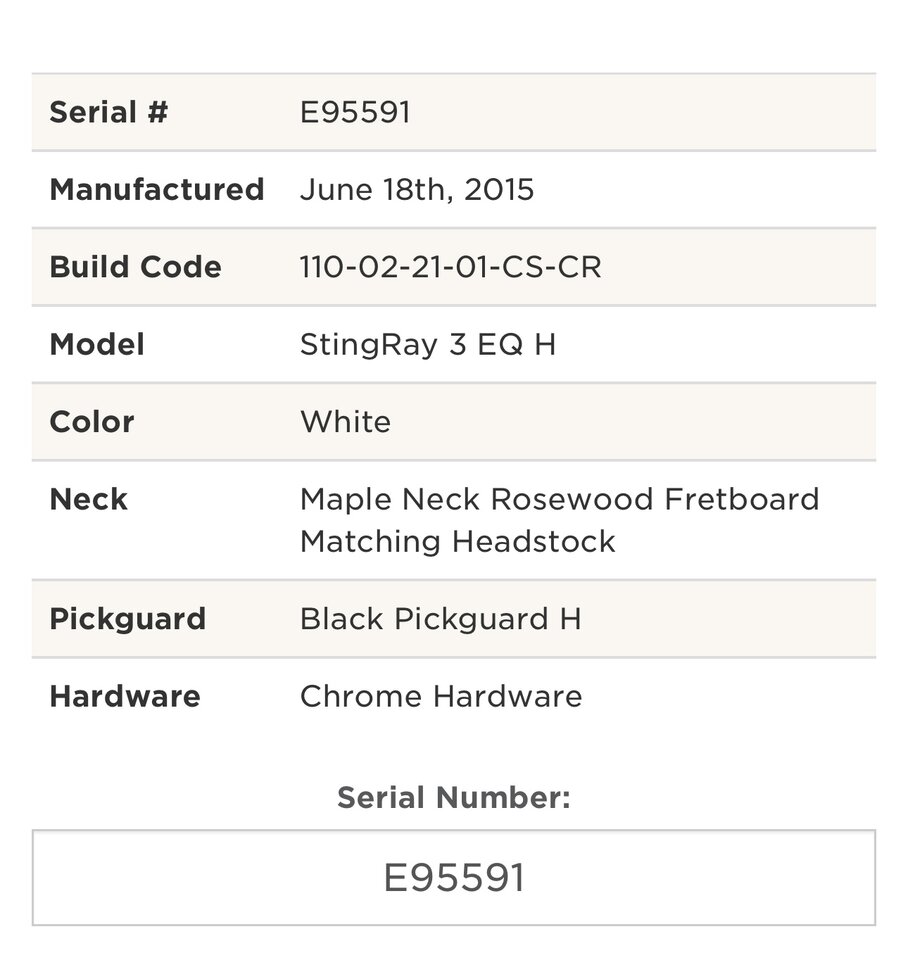Click the Matching Headstock line

[457, 542]
